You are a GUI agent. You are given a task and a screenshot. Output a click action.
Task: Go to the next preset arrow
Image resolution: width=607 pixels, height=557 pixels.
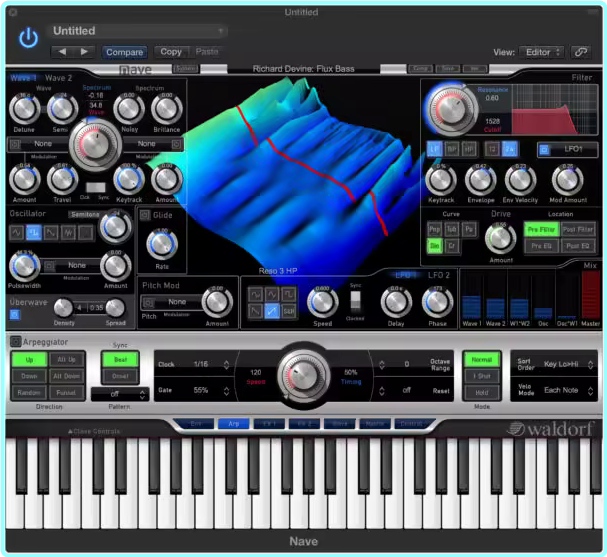pos(84,52)
